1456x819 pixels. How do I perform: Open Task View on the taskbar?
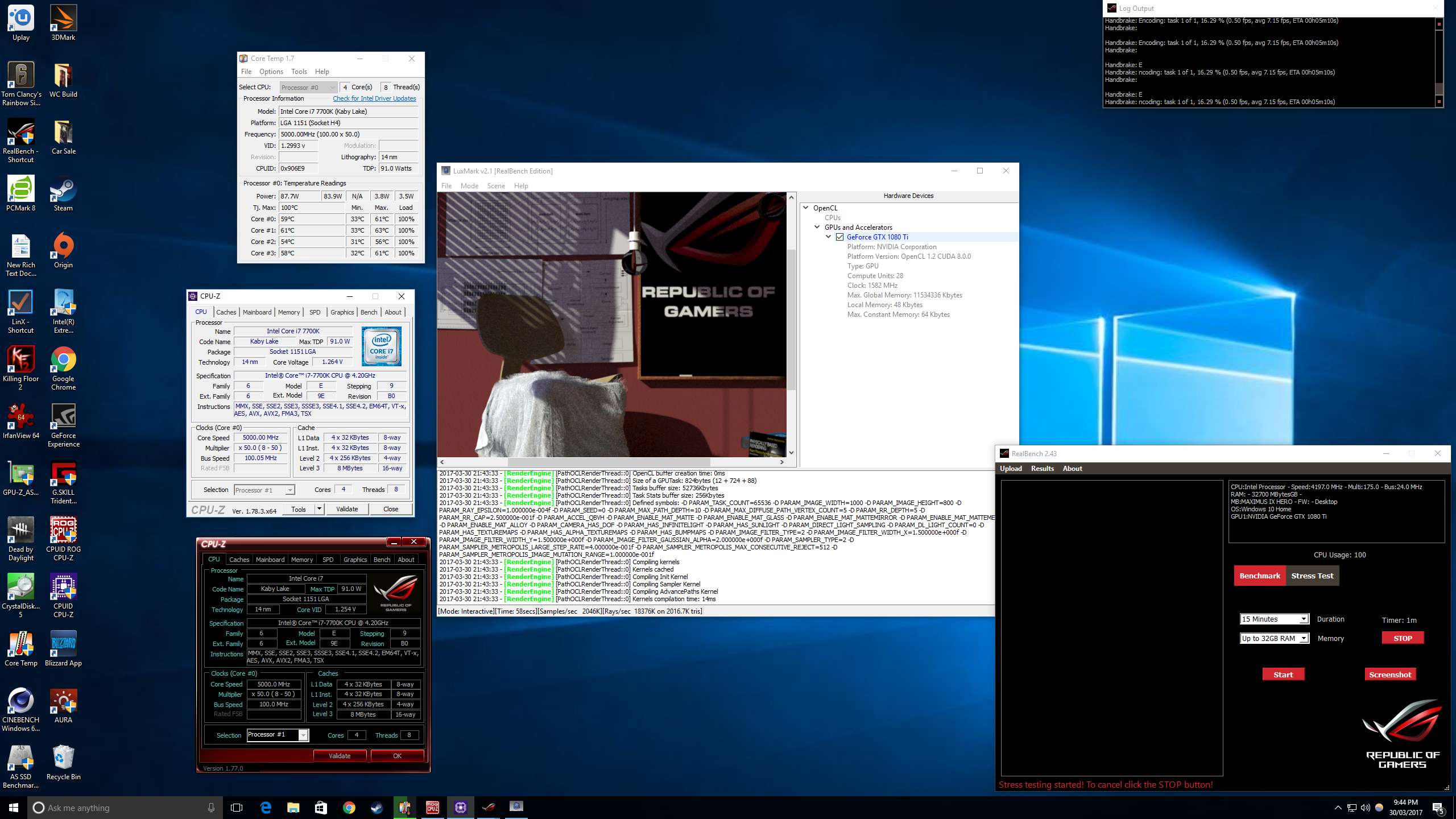click(237, 808)
